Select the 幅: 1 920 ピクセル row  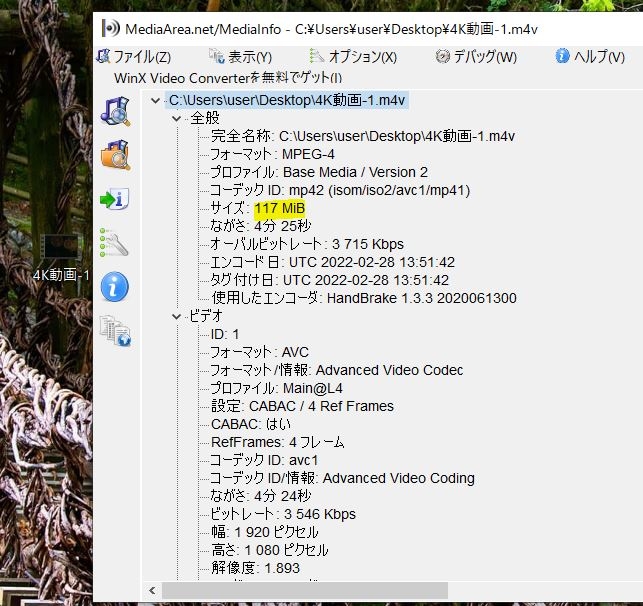tap(265, 532)
